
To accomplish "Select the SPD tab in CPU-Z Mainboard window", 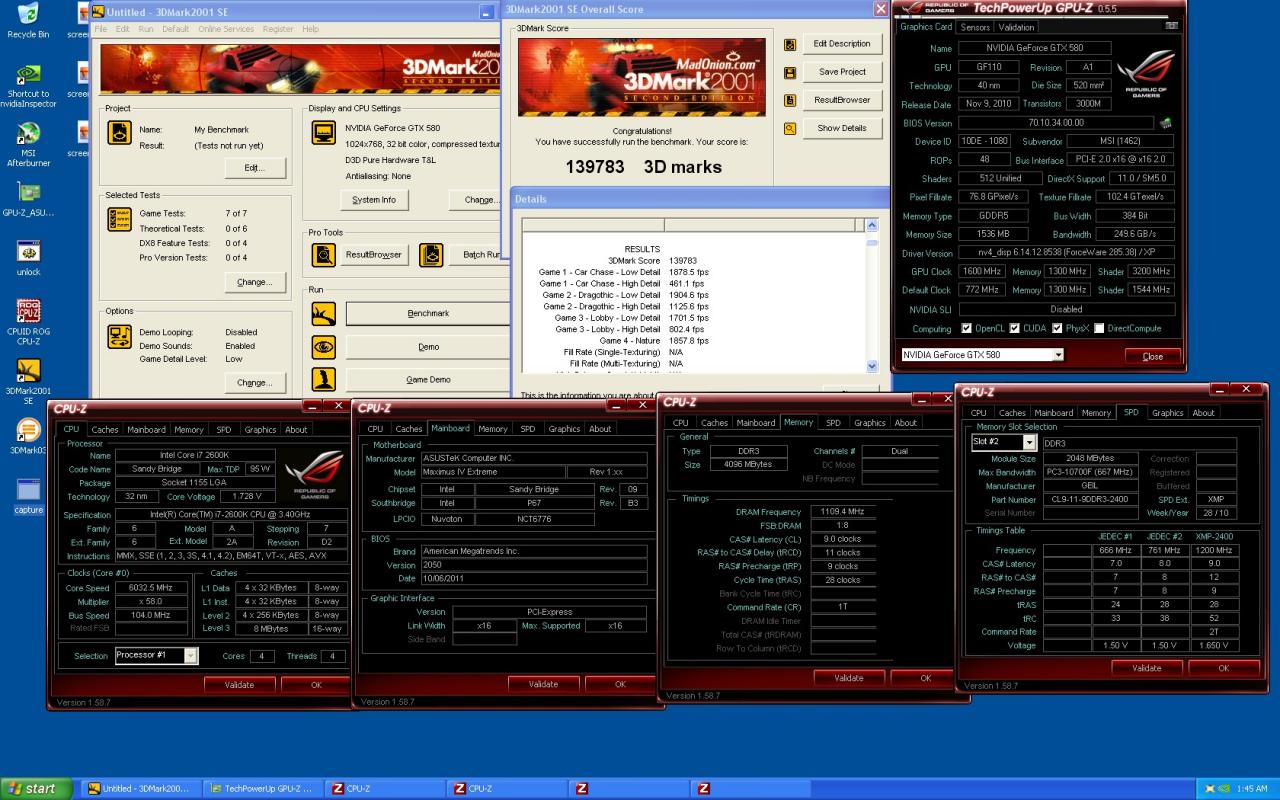I will [527, 429].
